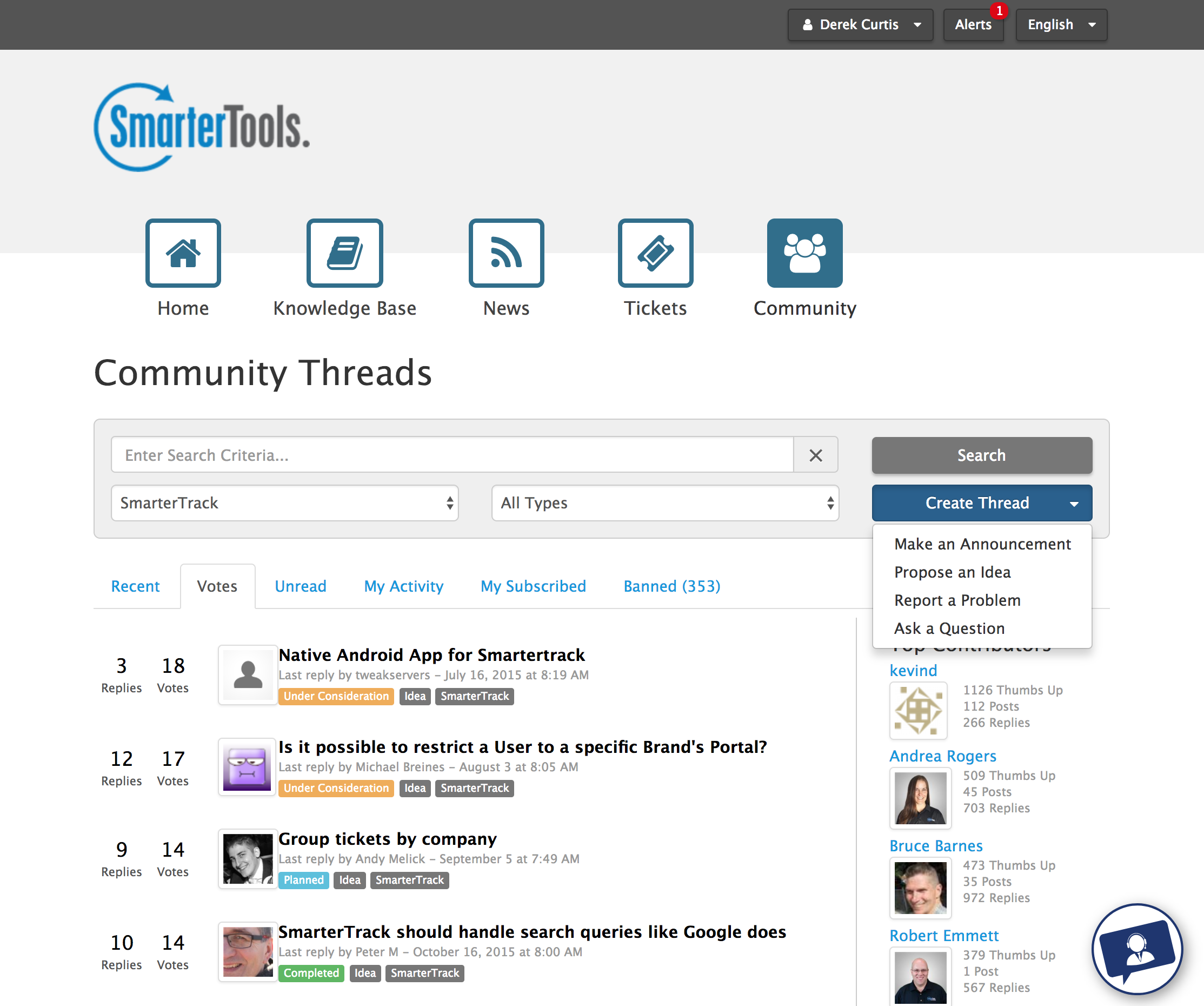Click the Enter Search Criteria field
This screenshot has height=1006, width=1204.
point(453,455)
